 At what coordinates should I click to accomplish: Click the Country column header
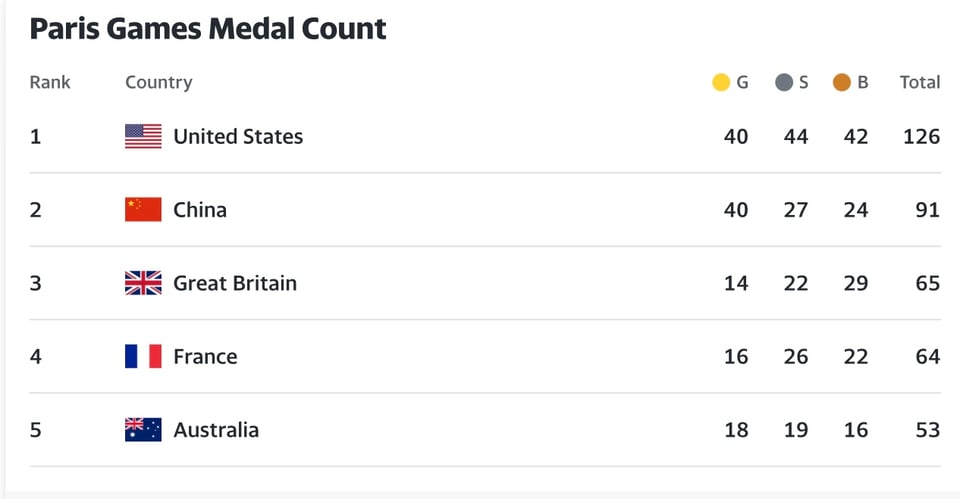tap(158, 83)
